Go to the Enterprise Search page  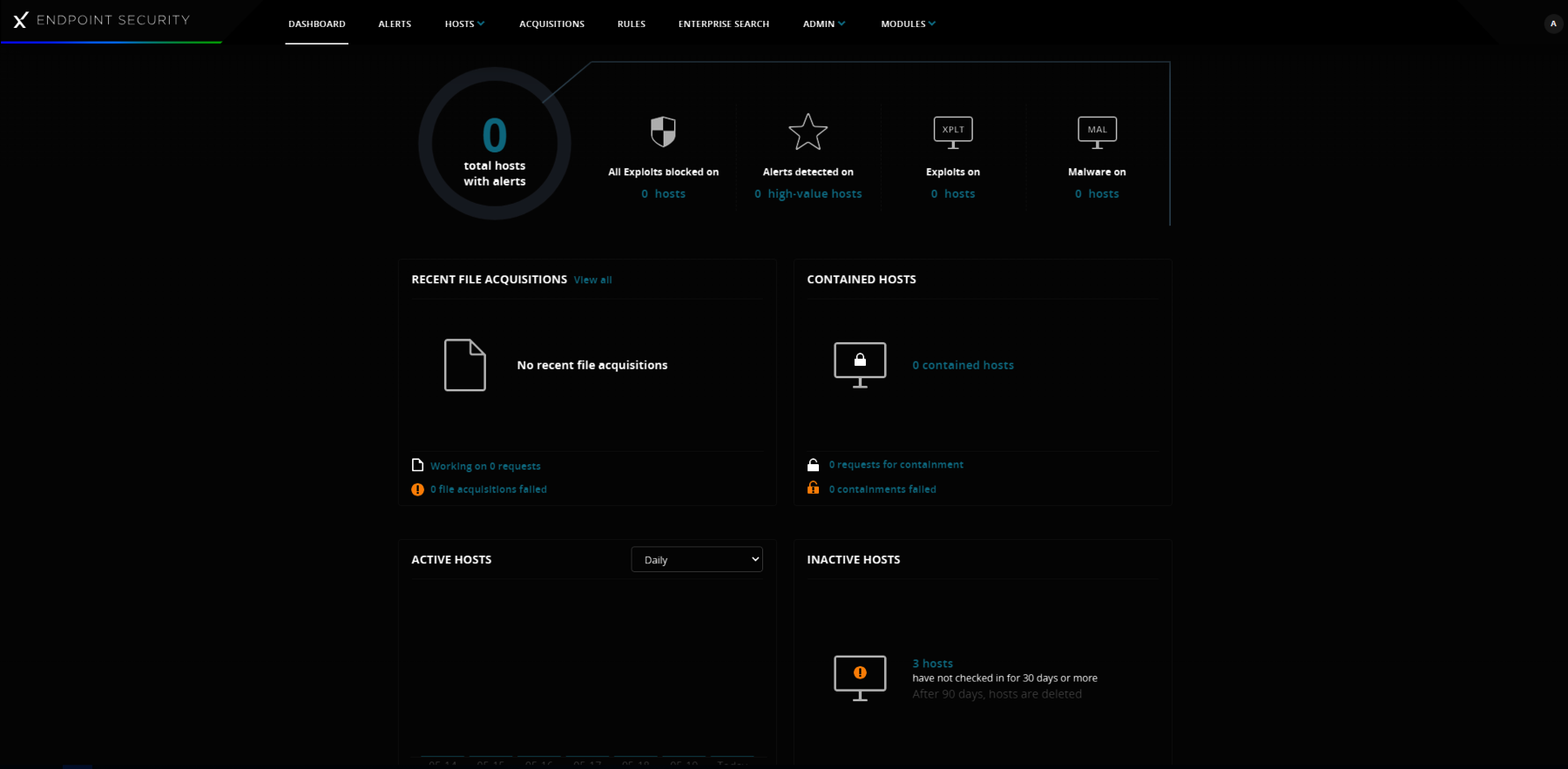(x=724, y=24)
